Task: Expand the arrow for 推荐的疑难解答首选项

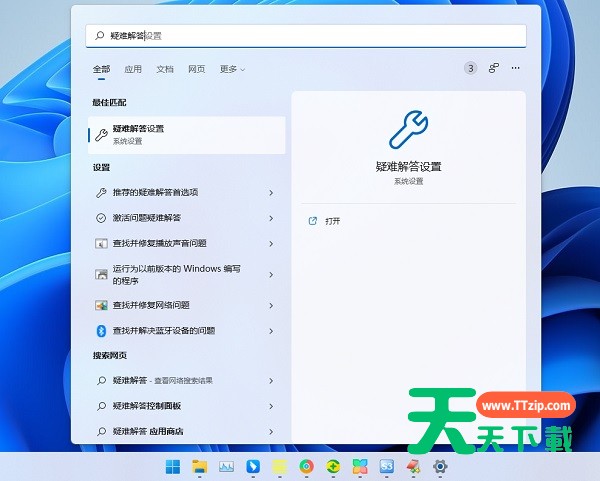Action: click(x=271, y=192)
